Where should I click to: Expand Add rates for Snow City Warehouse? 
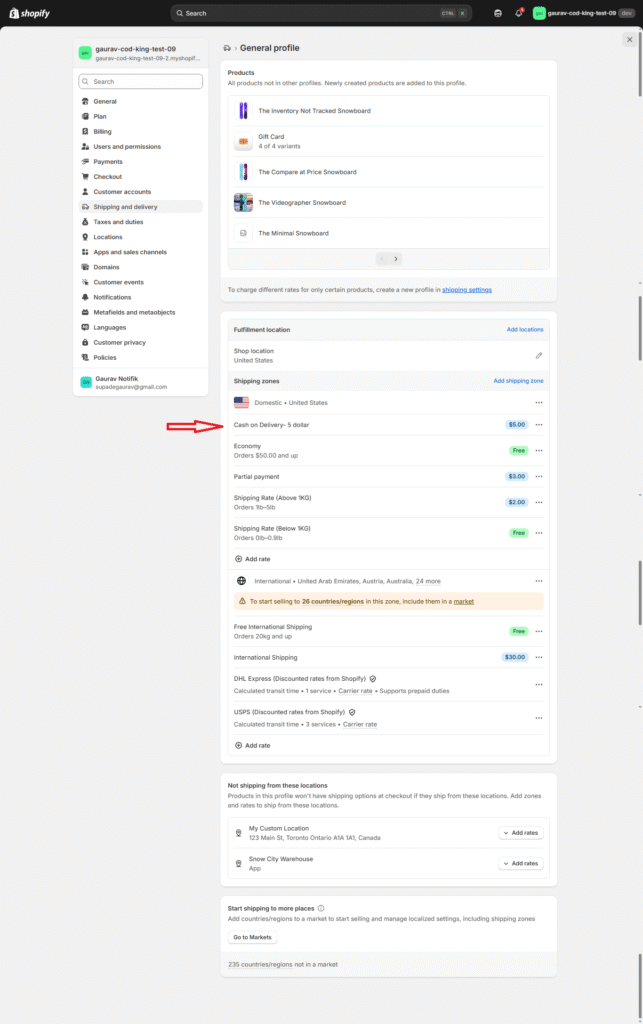click(520, 863)
